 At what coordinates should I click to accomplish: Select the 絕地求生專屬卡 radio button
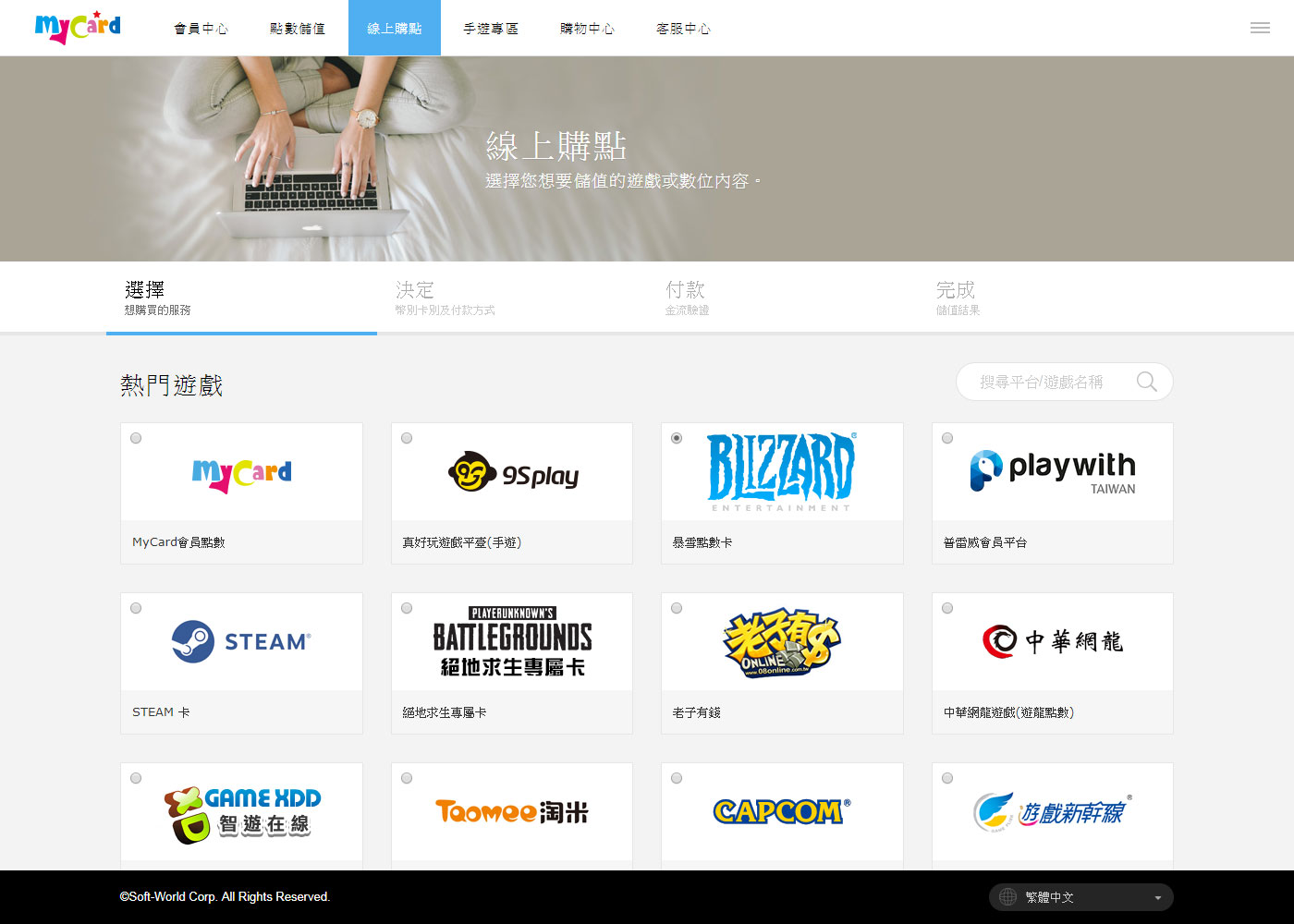407,608
